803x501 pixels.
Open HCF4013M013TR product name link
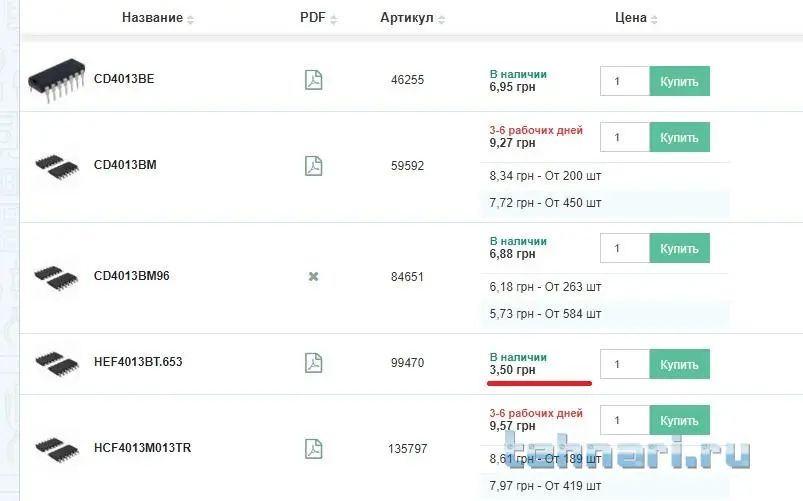[x=141, y=448]
